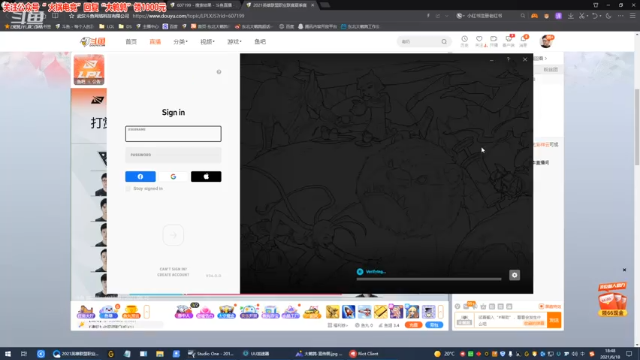Select the yellow car gift icon
Image resolution: width=640 pixels, height=360 pixels.
pos(312,312)
